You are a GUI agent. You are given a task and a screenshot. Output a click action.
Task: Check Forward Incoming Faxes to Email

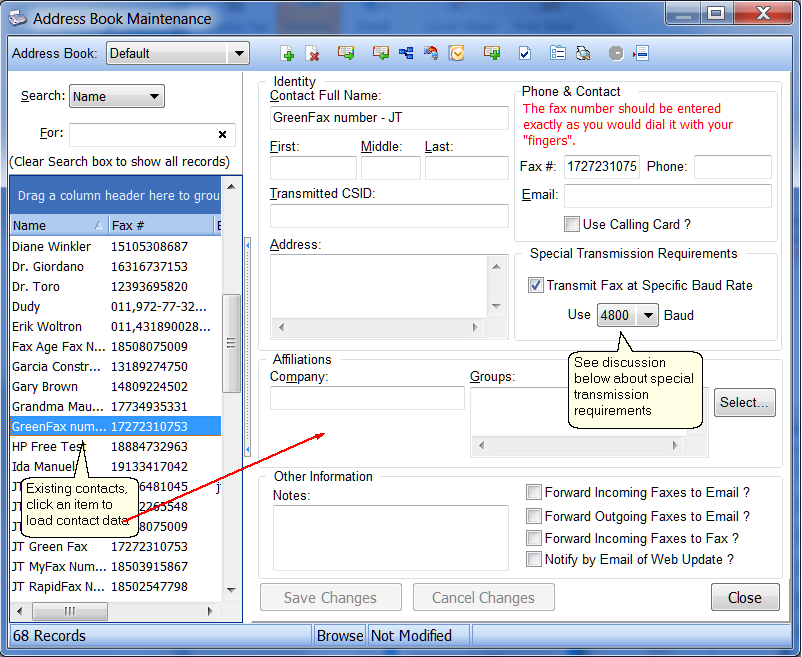(535, 492)
